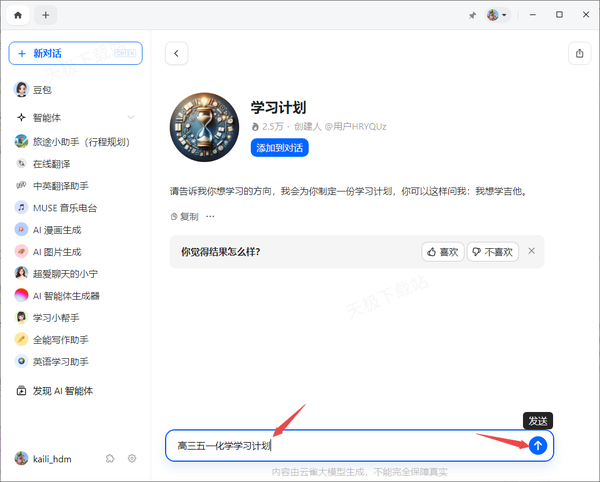Open the settings gear beside kaili_hdm
The image size is (600, 482).
pyautogui.click(x=132, y=458)
